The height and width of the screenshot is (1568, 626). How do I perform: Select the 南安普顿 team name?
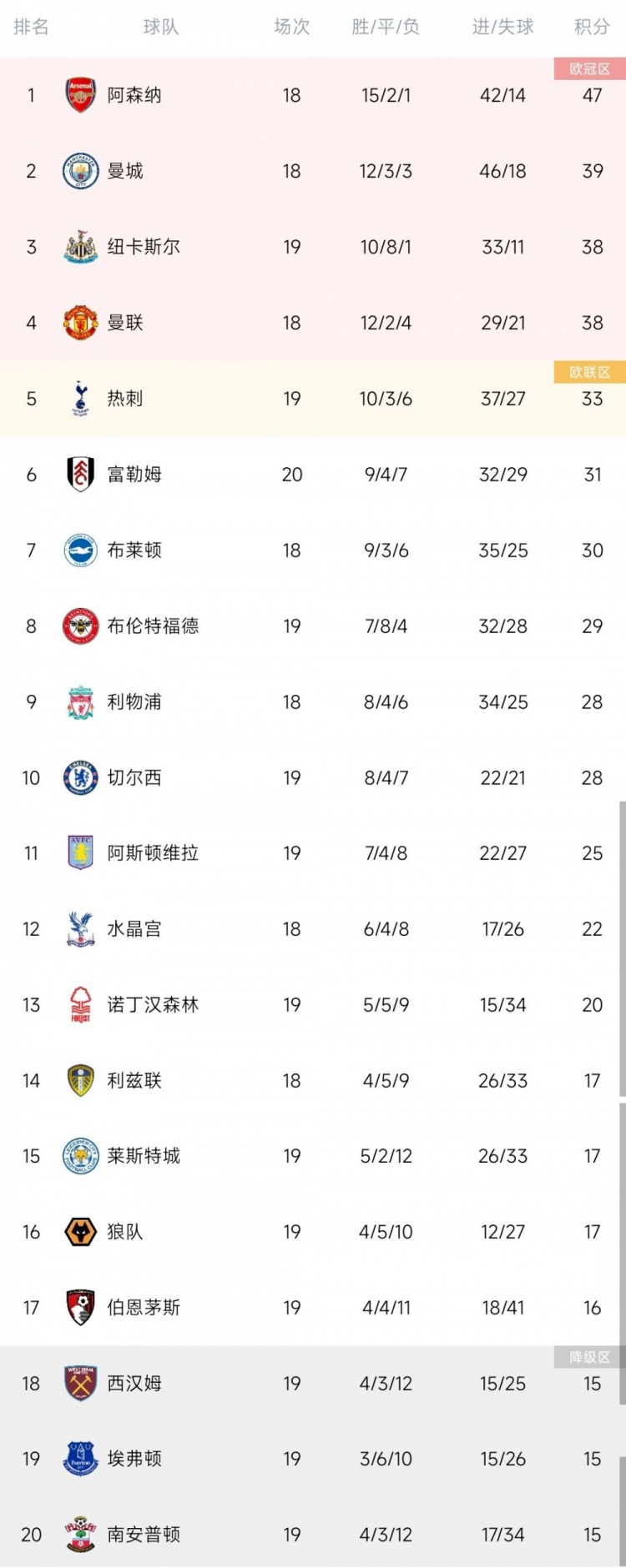coord(144,1535)
